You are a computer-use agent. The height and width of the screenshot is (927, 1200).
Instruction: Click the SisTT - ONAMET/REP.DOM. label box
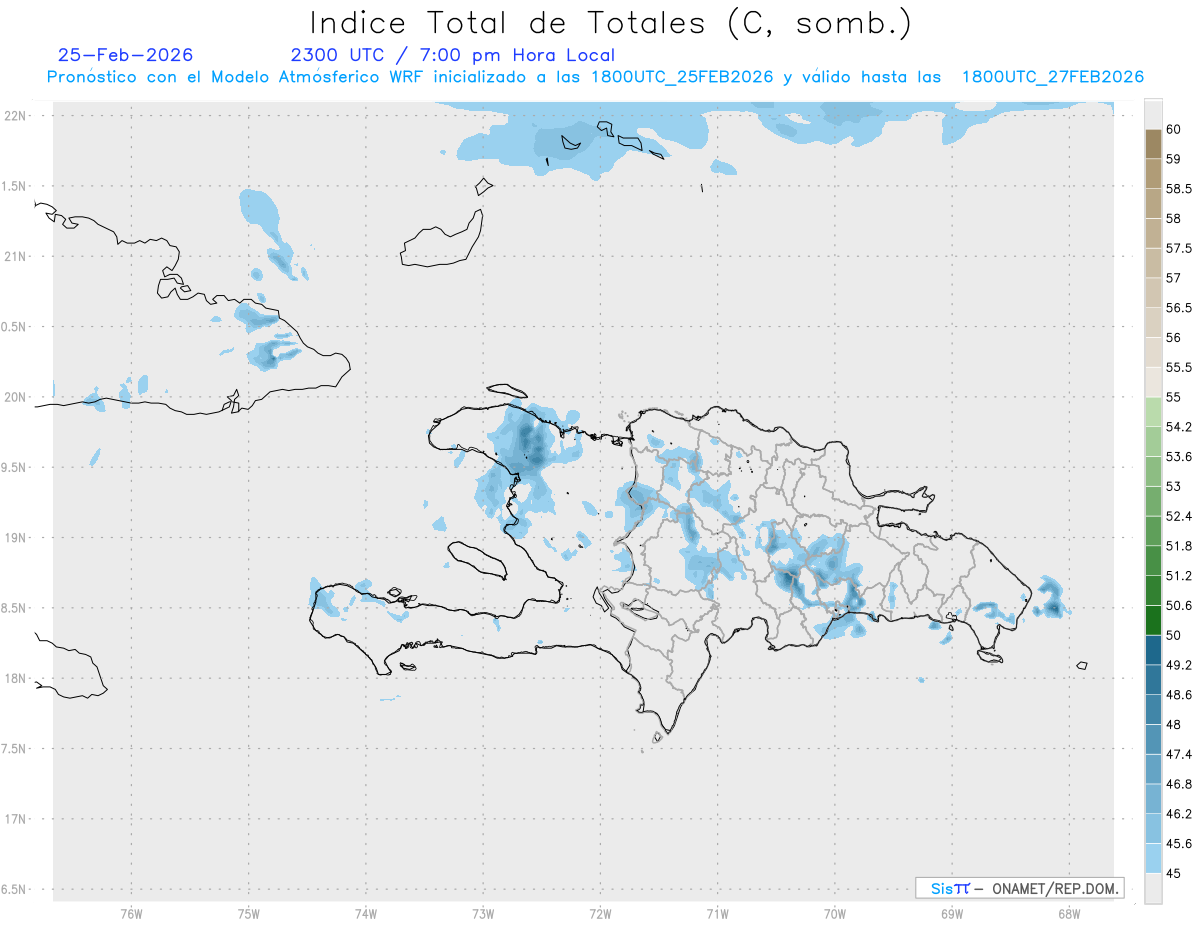click(1019, 888)
